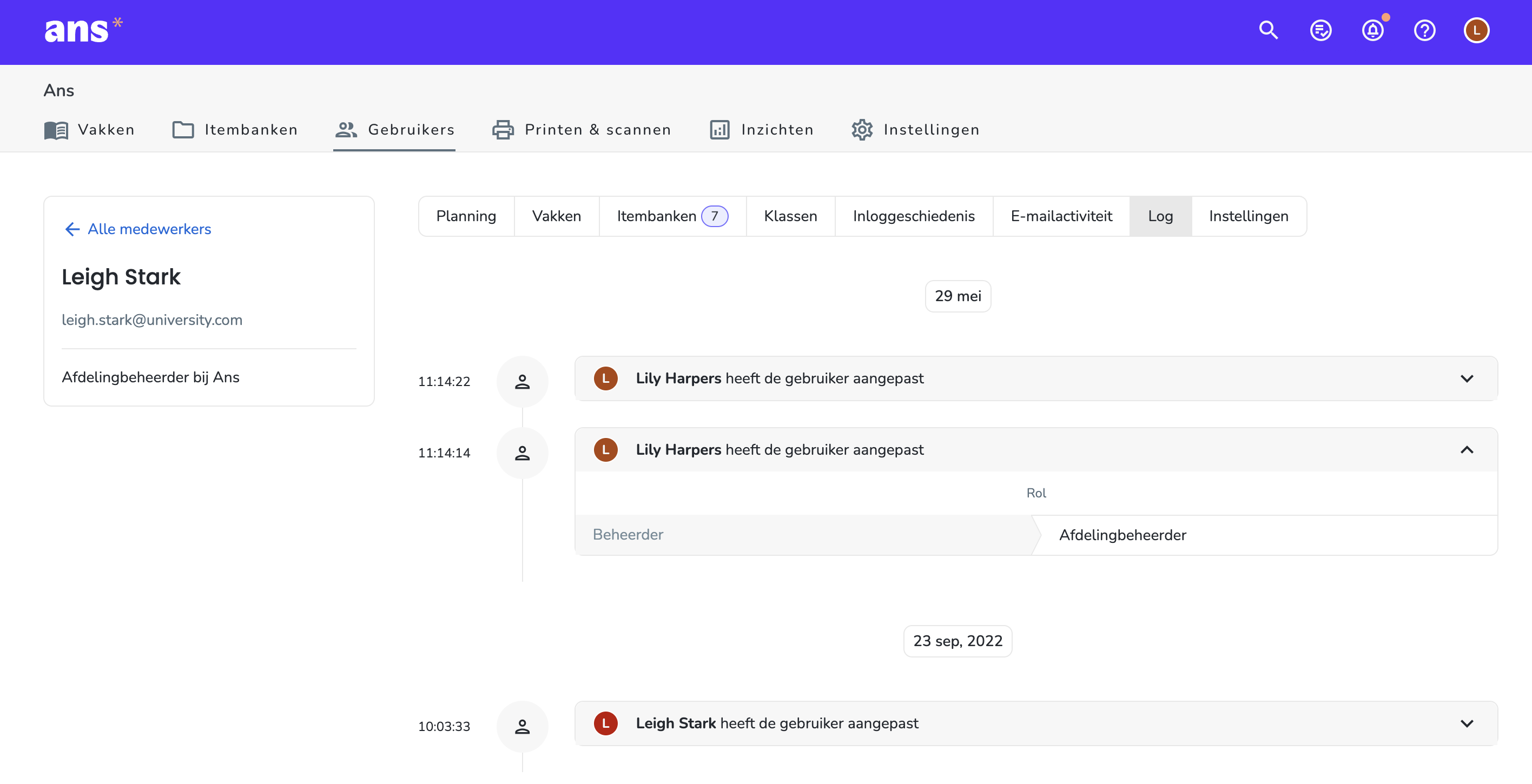Go to Itembanken in main navigation
Viewport: 1532px width, 784px height.
pos(235,130)
